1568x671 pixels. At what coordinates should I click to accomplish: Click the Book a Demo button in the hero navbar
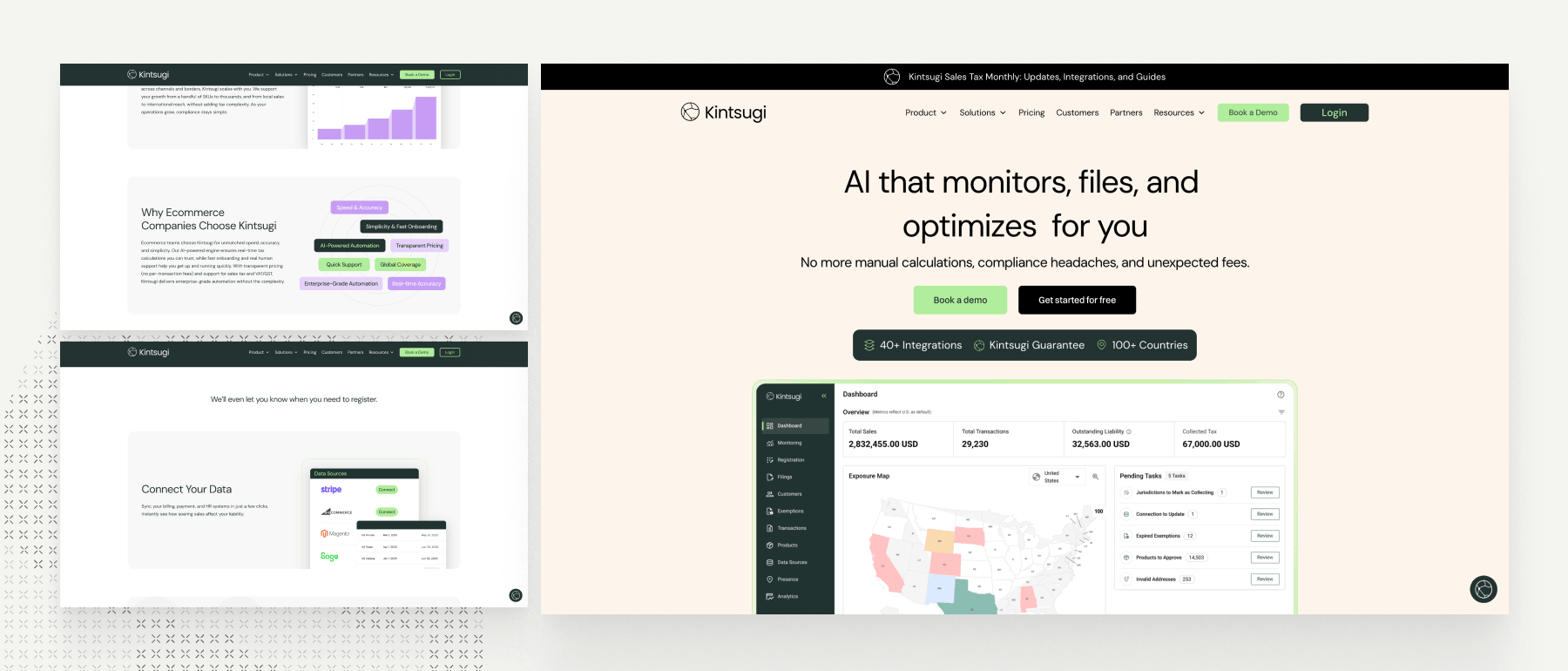click(1253, 112)
